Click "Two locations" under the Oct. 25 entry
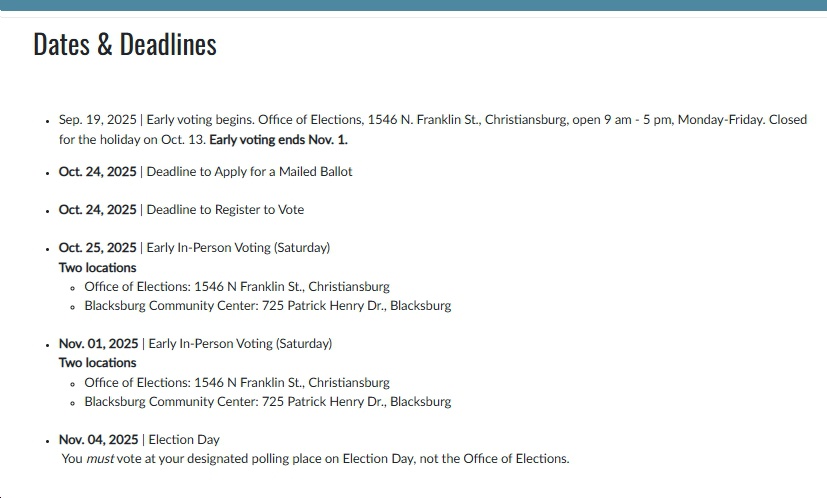 coord(97,267)
